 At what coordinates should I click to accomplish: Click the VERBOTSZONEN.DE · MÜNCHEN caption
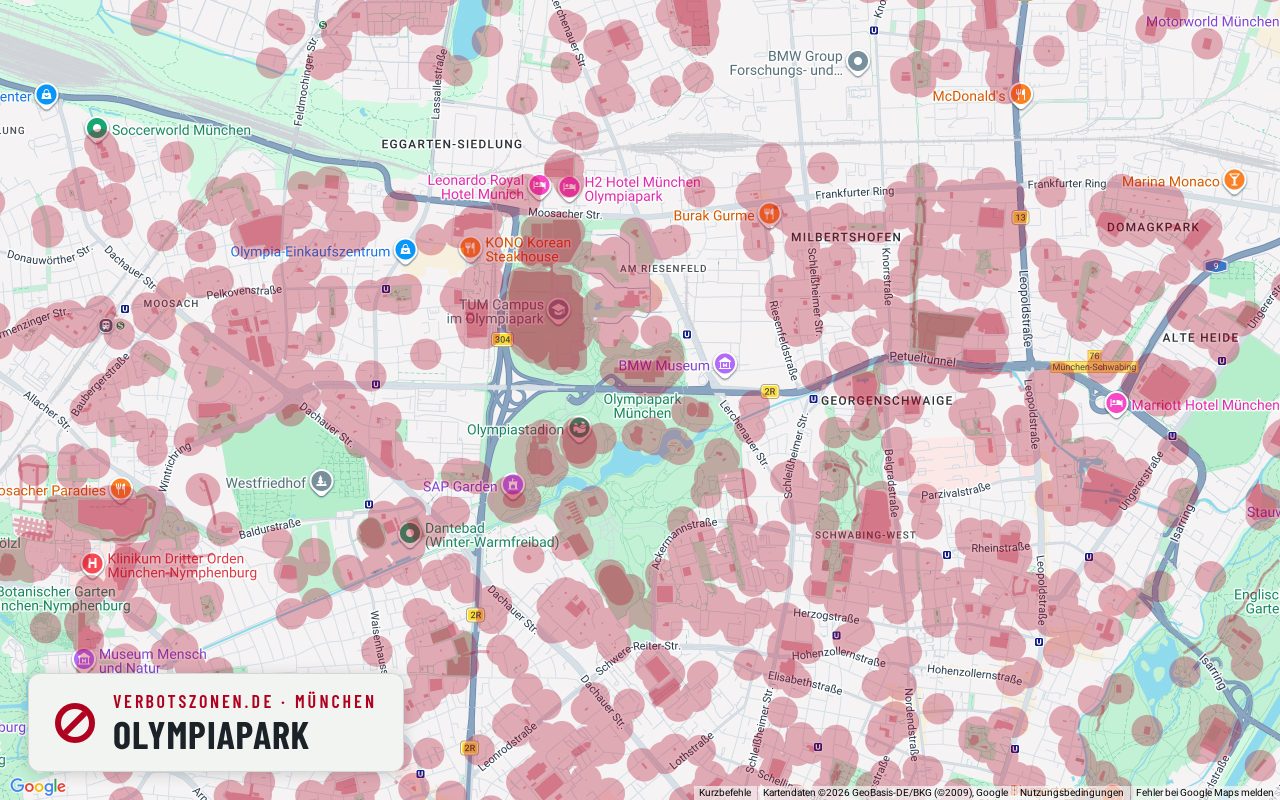pos(244,702)
